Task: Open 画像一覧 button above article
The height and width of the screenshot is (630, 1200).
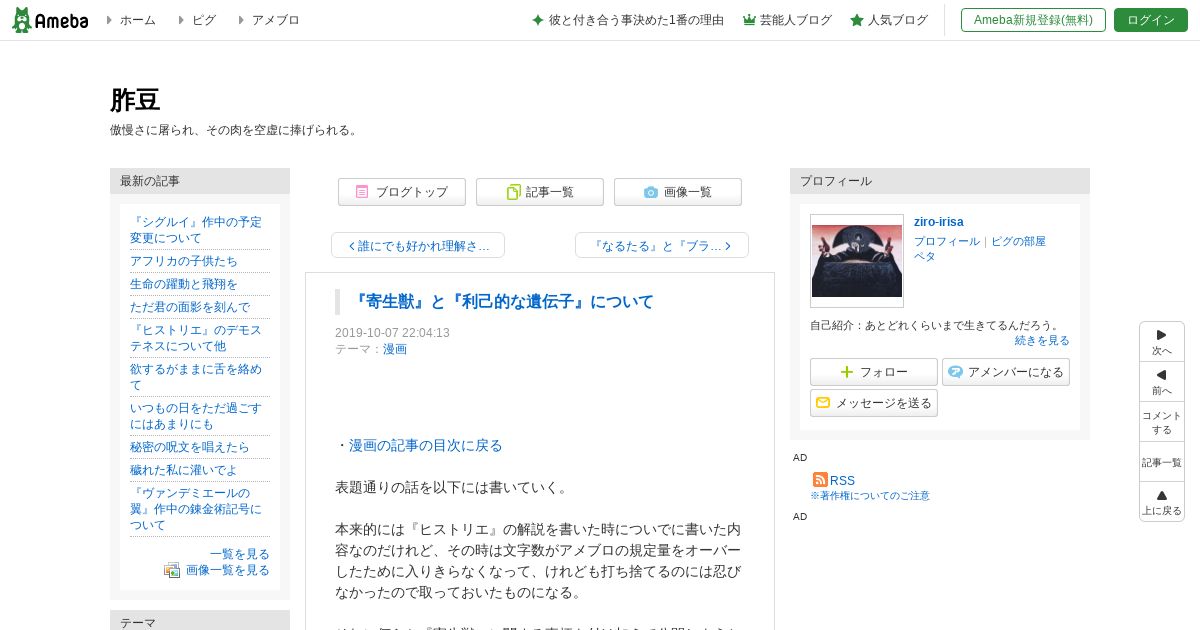Action: coord(678,192)
